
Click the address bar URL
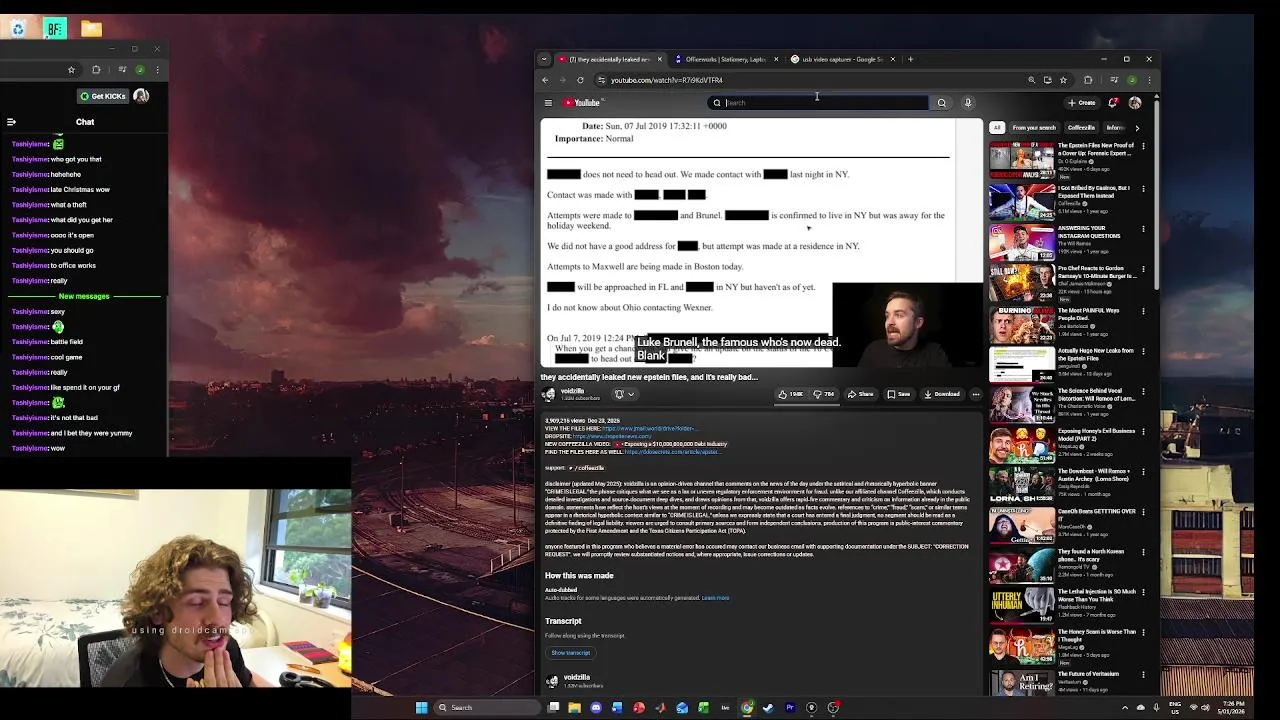(x=667, y=80)
